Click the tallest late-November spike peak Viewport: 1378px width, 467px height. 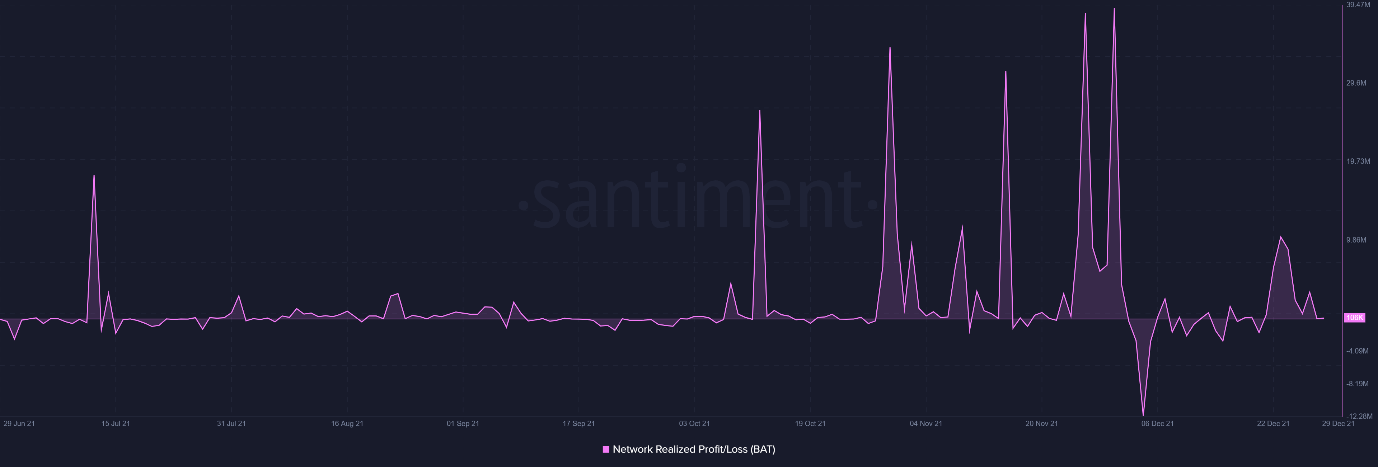coord(1114,9)
